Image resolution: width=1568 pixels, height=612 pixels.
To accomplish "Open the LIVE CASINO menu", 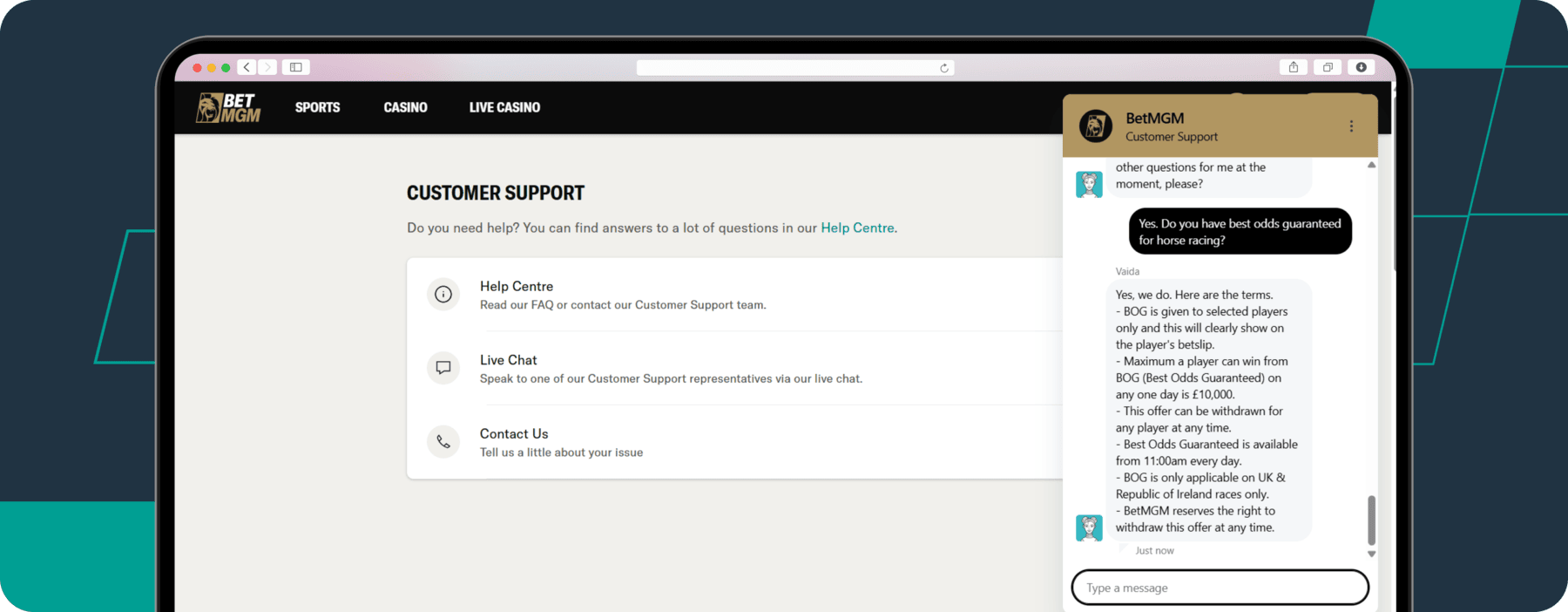I will point(504,107).
